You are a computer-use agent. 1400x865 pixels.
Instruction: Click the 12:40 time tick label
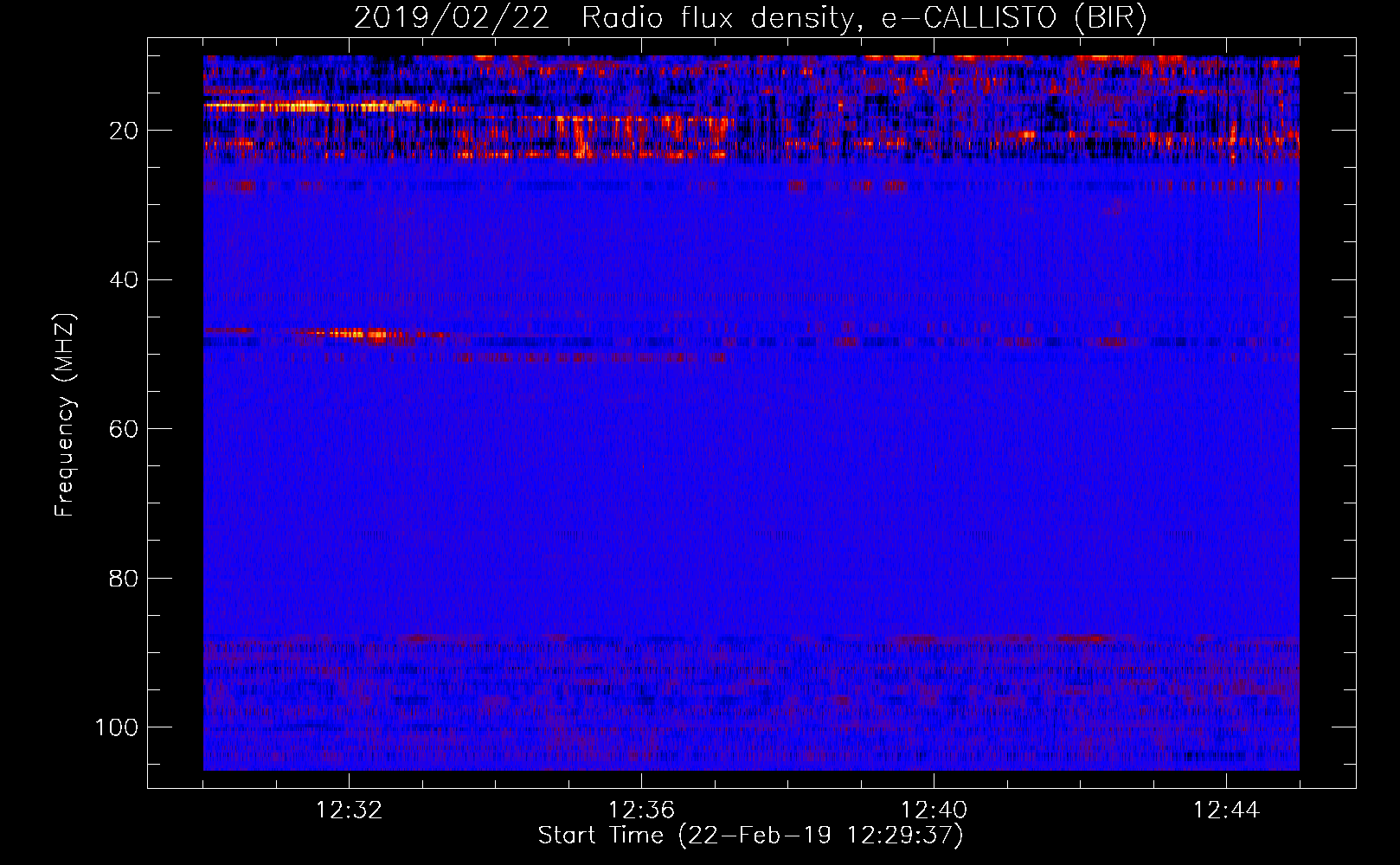point(934,811)
